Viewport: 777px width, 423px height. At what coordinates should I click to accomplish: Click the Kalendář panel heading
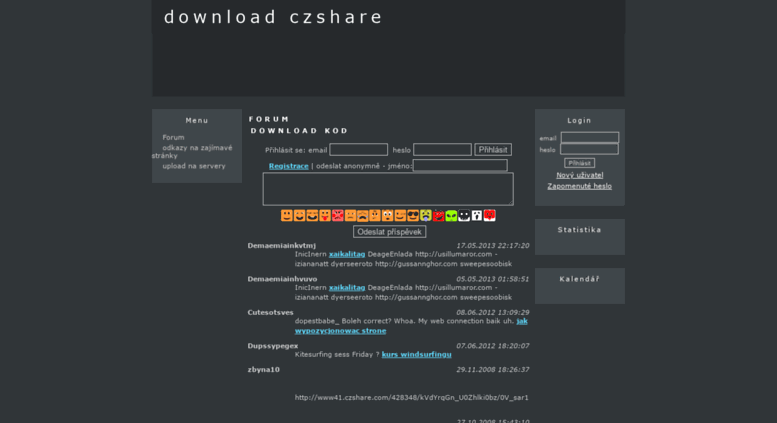tap(579, 279)
